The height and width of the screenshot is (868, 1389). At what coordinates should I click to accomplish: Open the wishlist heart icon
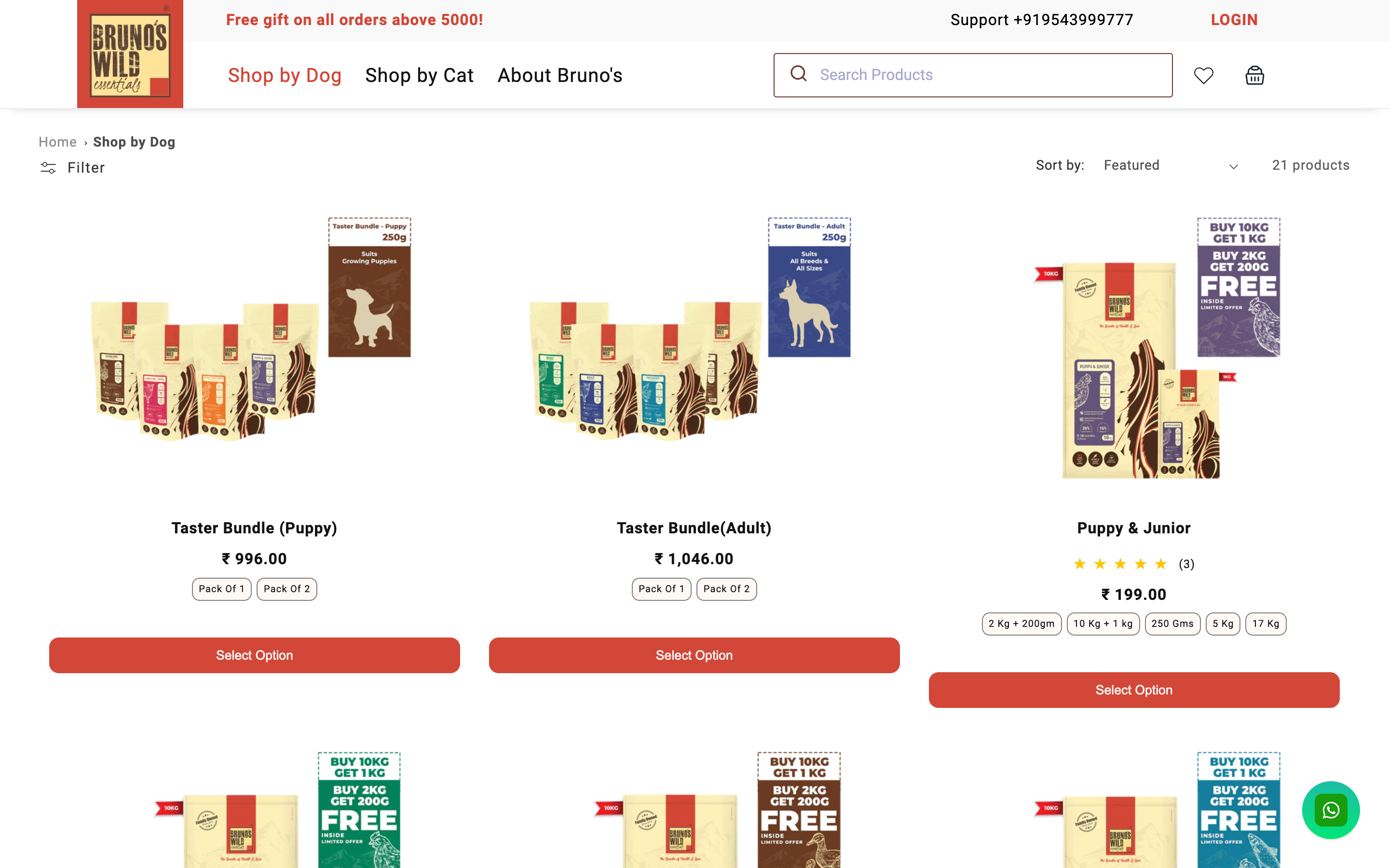[1203, 75]
